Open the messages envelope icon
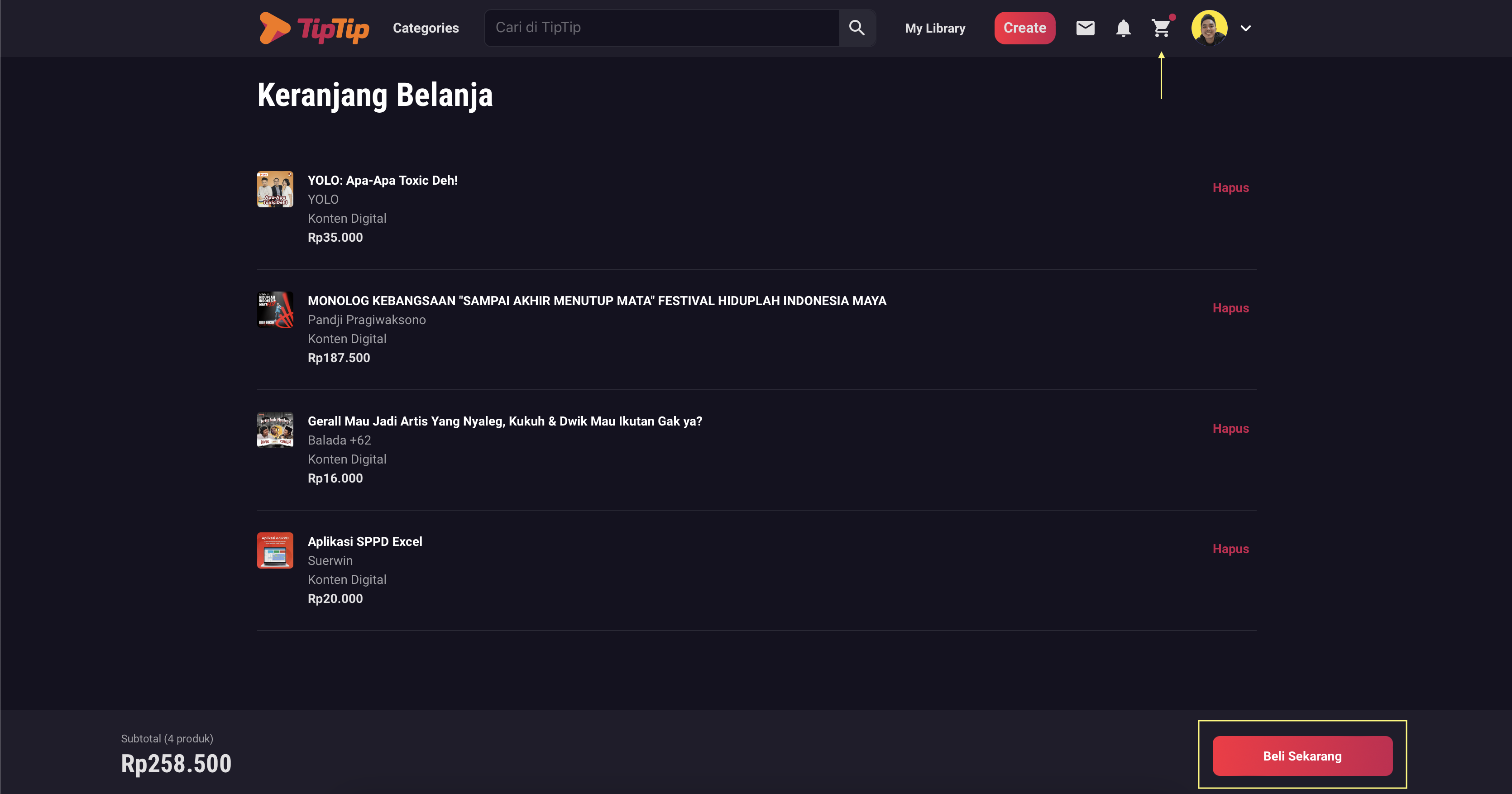 (x=1085, y=28)
